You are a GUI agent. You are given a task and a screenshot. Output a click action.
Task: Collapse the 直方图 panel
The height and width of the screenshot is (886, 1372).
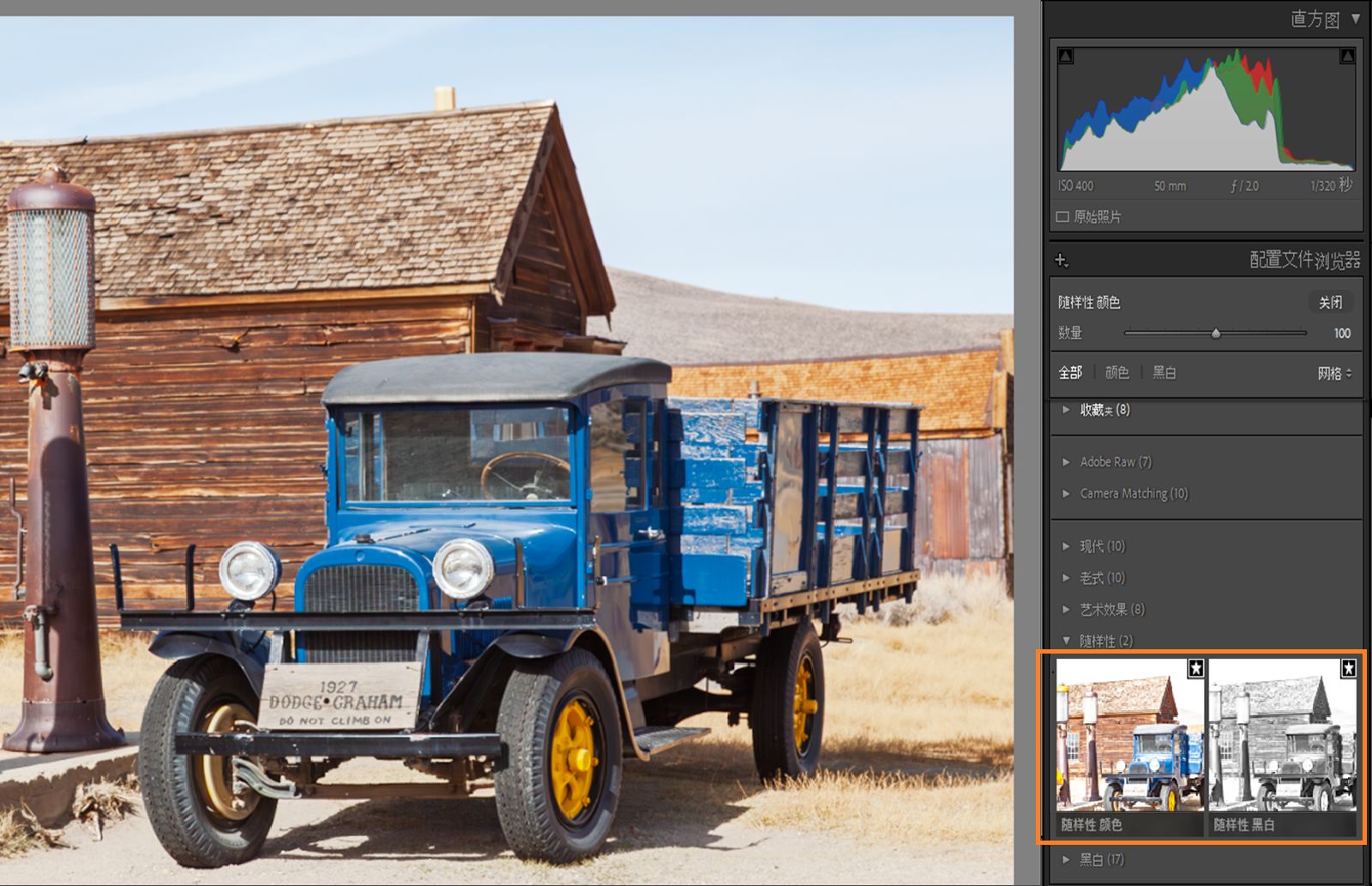click(x=1356, y=18)
